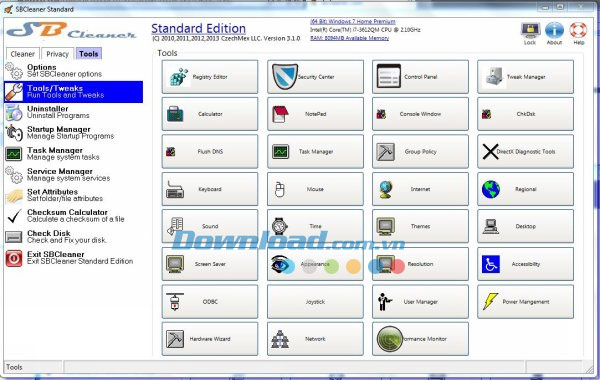This screenshot has height=380, width=600.
Task: Switch to the Cleaner tab
Action: point(23,54)
